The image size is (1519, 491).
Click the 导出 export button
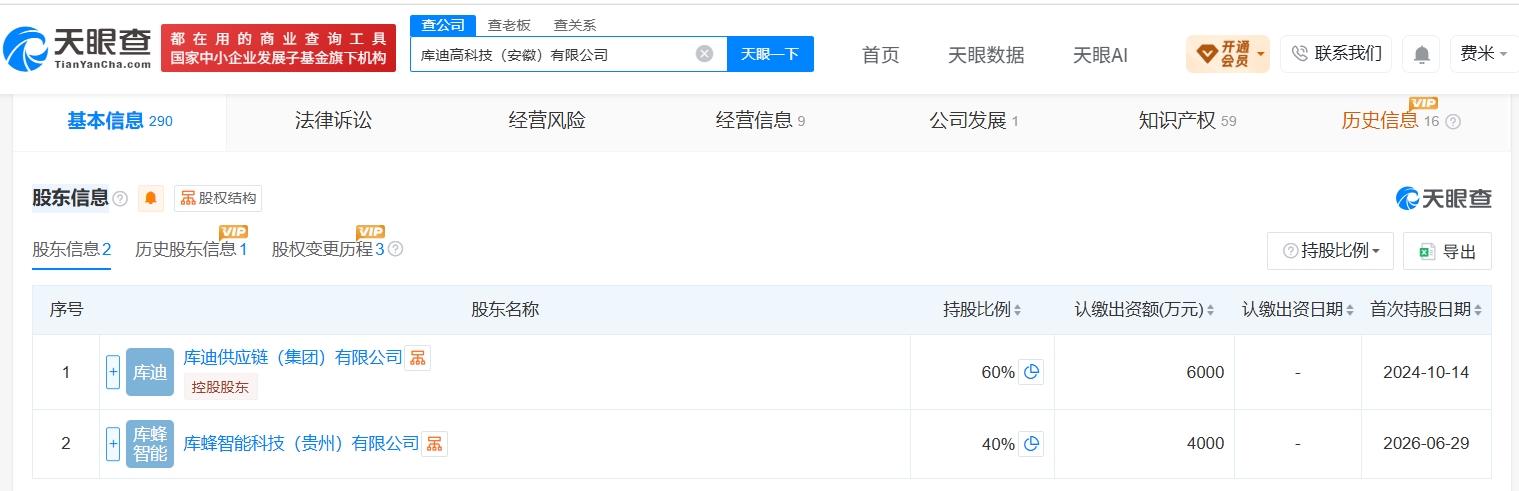pos(1447,251)
